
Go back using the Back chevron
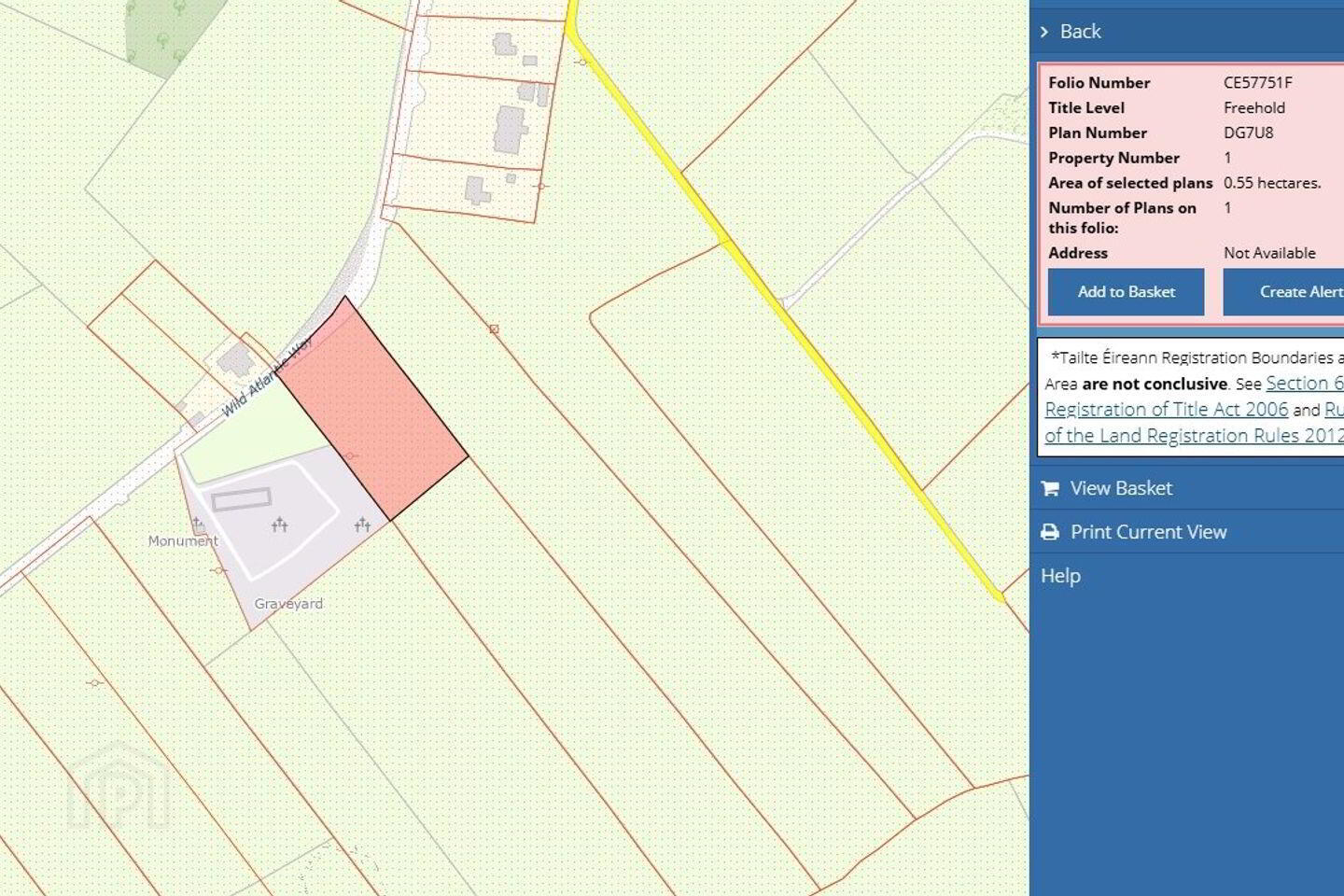click(1044, 32)
